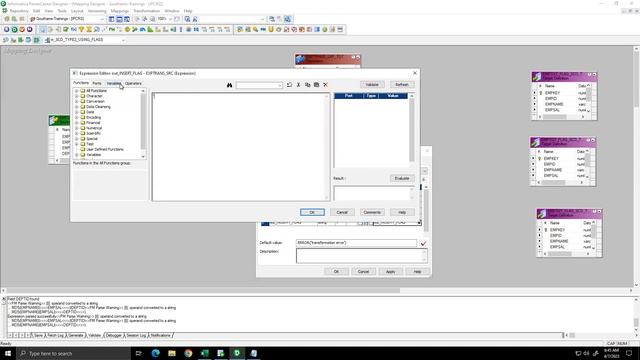Open Excel from the taskbar
The width and height of the screenshot is (640, 360).
pos(204,353)
